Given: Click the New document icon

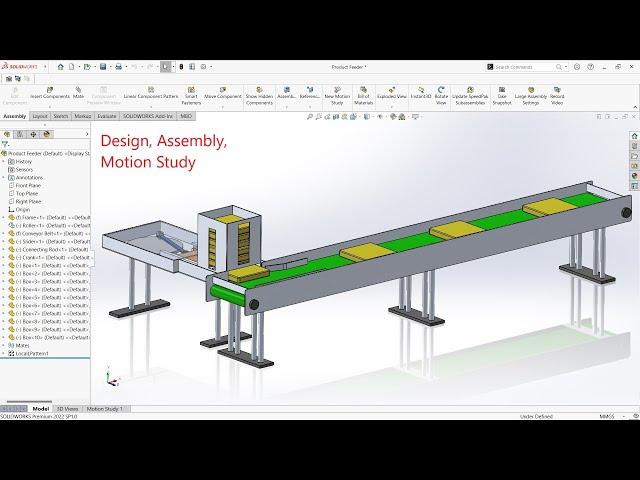Looking at the screenshot, I should point(72,67).
